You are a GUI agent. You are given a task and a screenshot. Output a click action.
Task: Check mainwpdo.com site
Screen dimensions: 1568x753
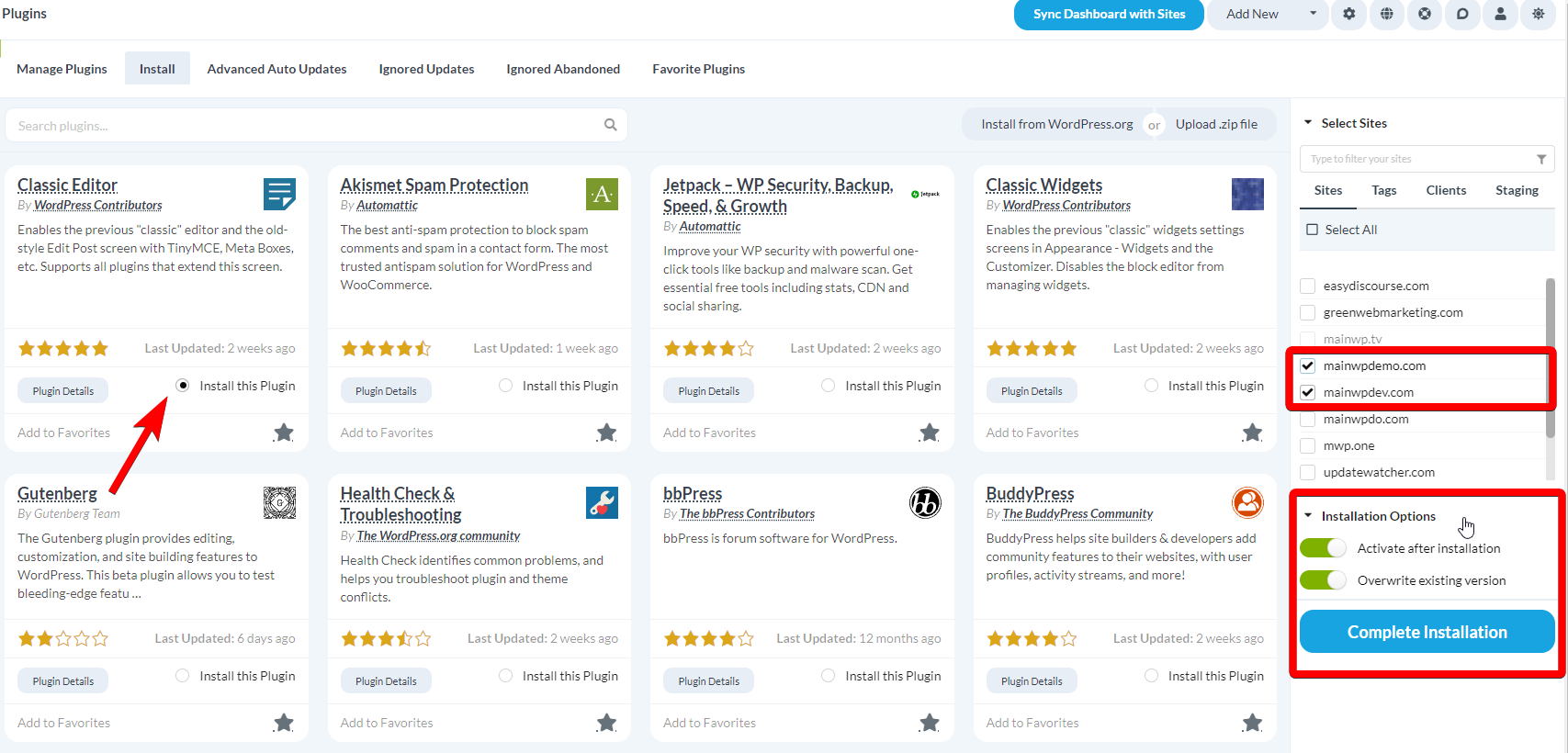coord(1307,419)
